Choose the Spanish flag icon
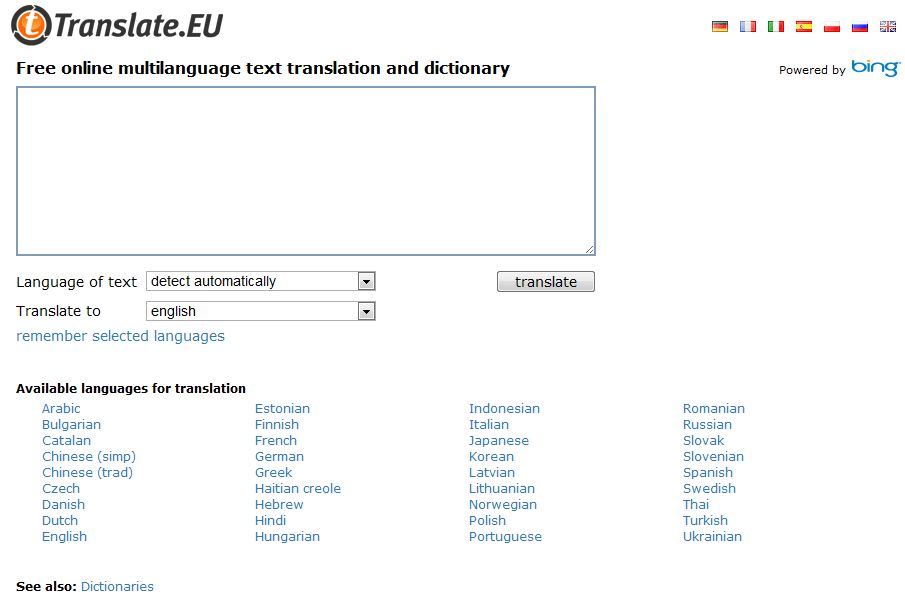Image resolution: width=905 pixels, height=597 pixels. click(803, 27)
